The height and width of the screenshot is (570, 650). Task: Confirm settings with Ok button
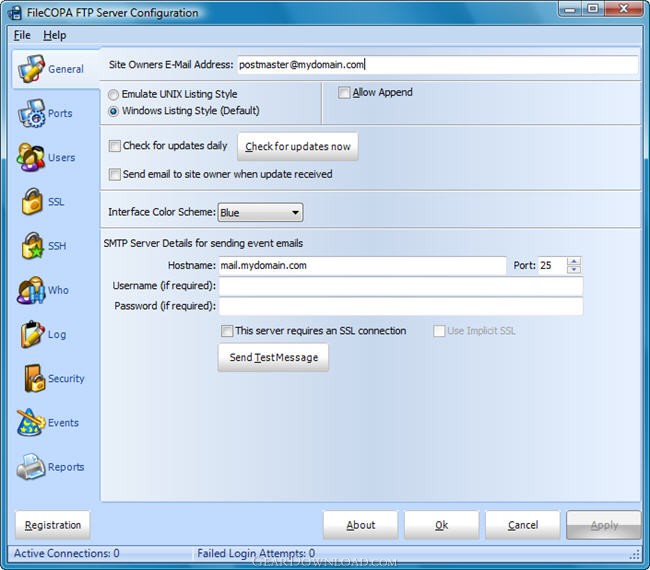coord(441,525)
